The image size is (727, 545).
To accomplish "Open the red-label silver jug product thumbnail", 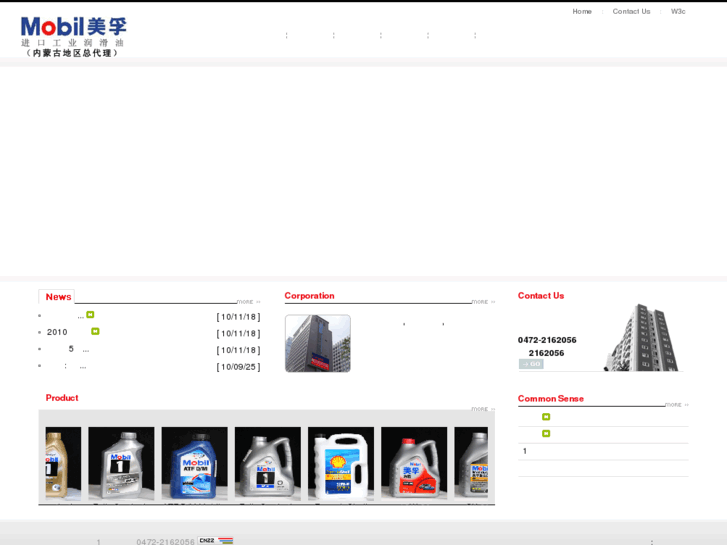I will [414, 463].
